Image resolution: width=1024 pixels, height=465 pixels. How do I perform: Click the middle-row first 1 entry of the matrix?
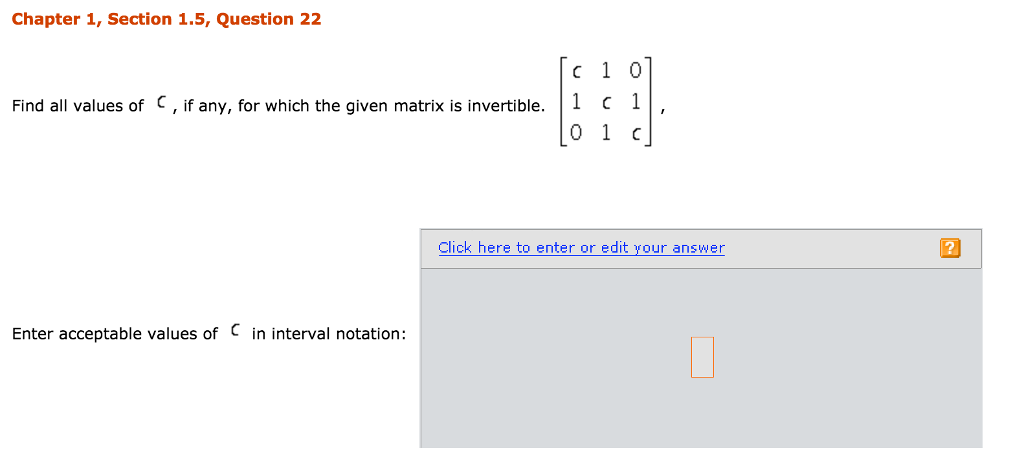click(x=577, y=101)
